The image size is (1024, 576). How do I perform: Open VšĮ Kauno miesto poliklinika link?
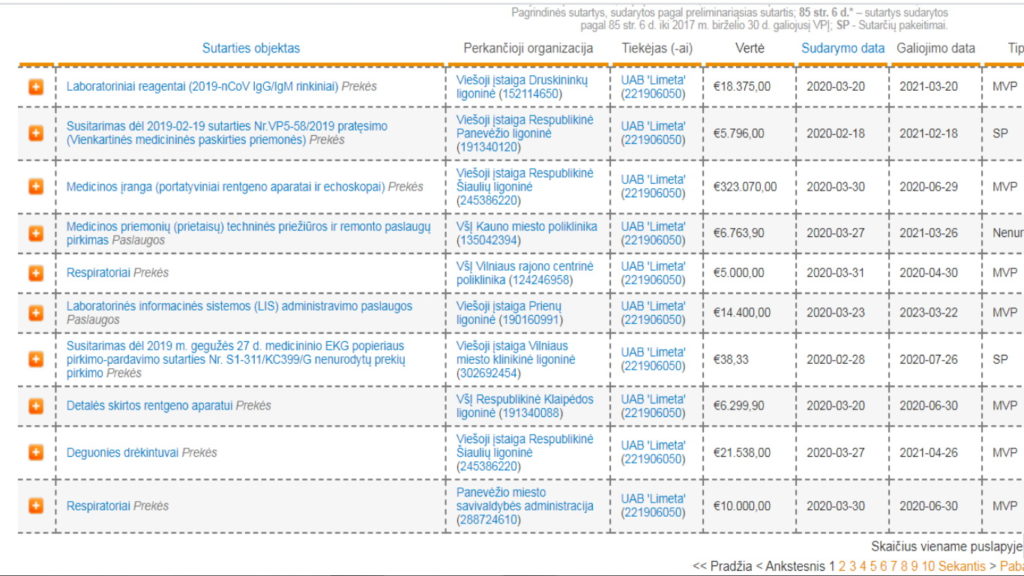(526, 227)
